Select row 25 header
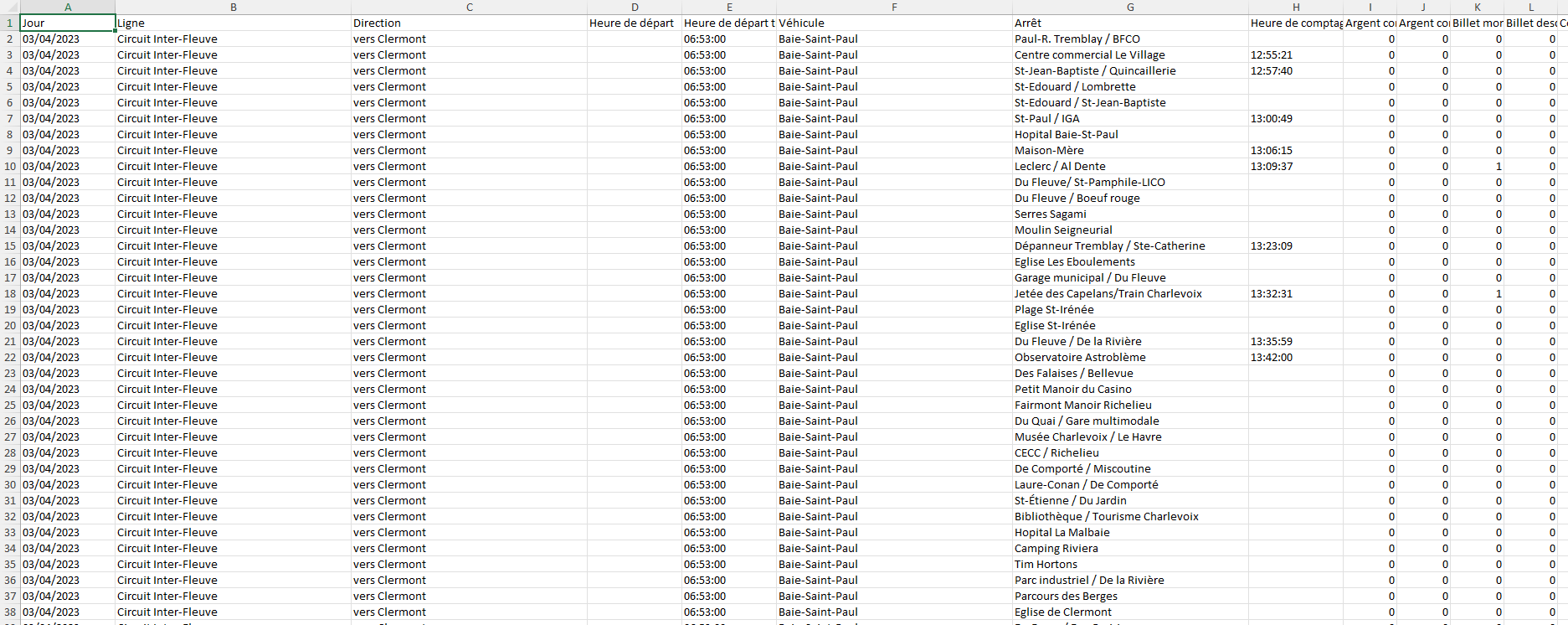Image resolution: width=1568 pixels, height=625 pixels. click(10, 405)
